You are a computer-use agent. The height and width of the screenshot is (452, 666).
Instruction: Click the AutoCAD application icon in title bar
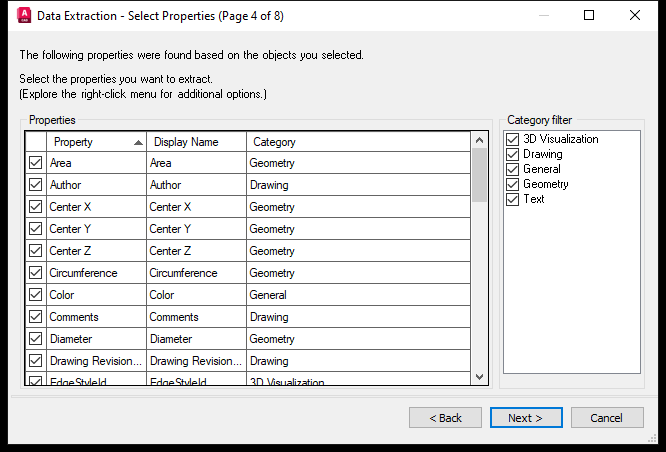24,15
